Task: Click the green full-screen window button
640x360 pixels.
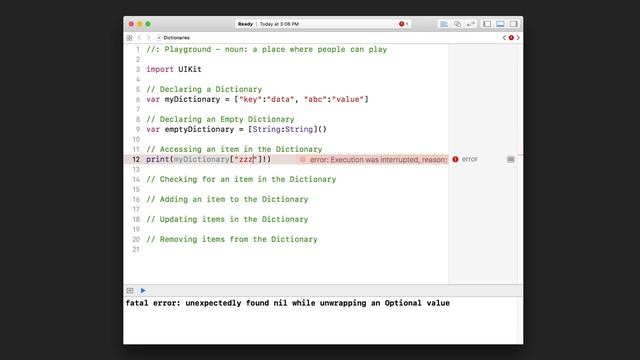Action: pyautogui.click(x=148, y=24)
